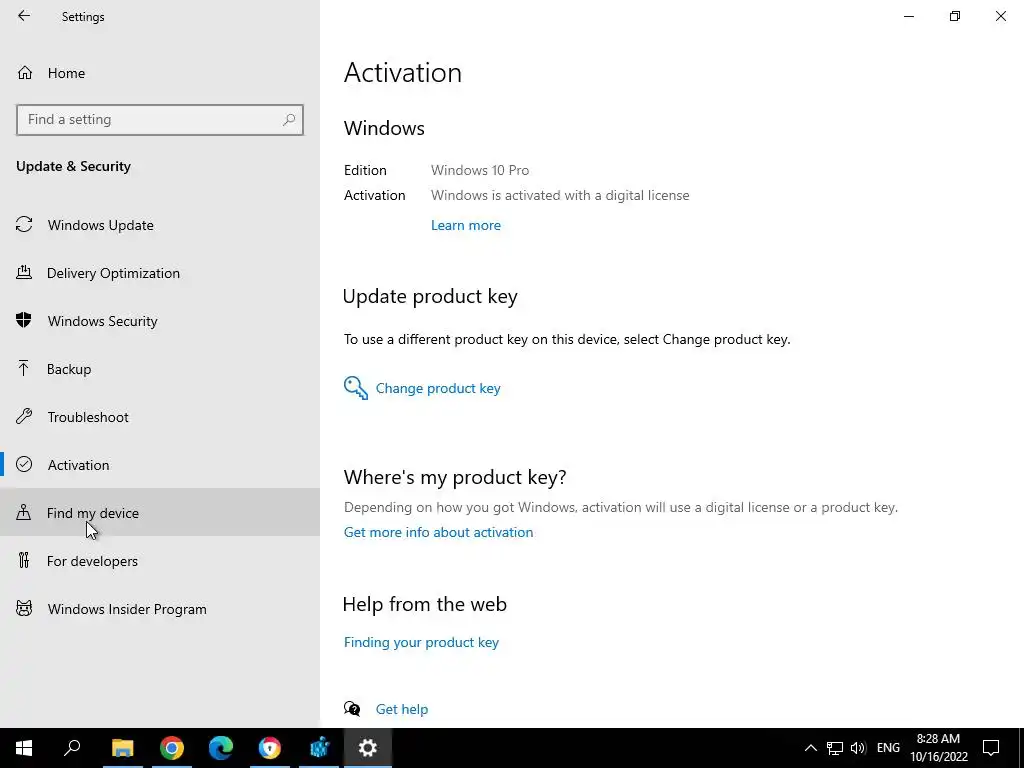The height and width of the screenshot is (768, 1024).
Task: Click the Windows Insider cat icon
Action: 24,609
